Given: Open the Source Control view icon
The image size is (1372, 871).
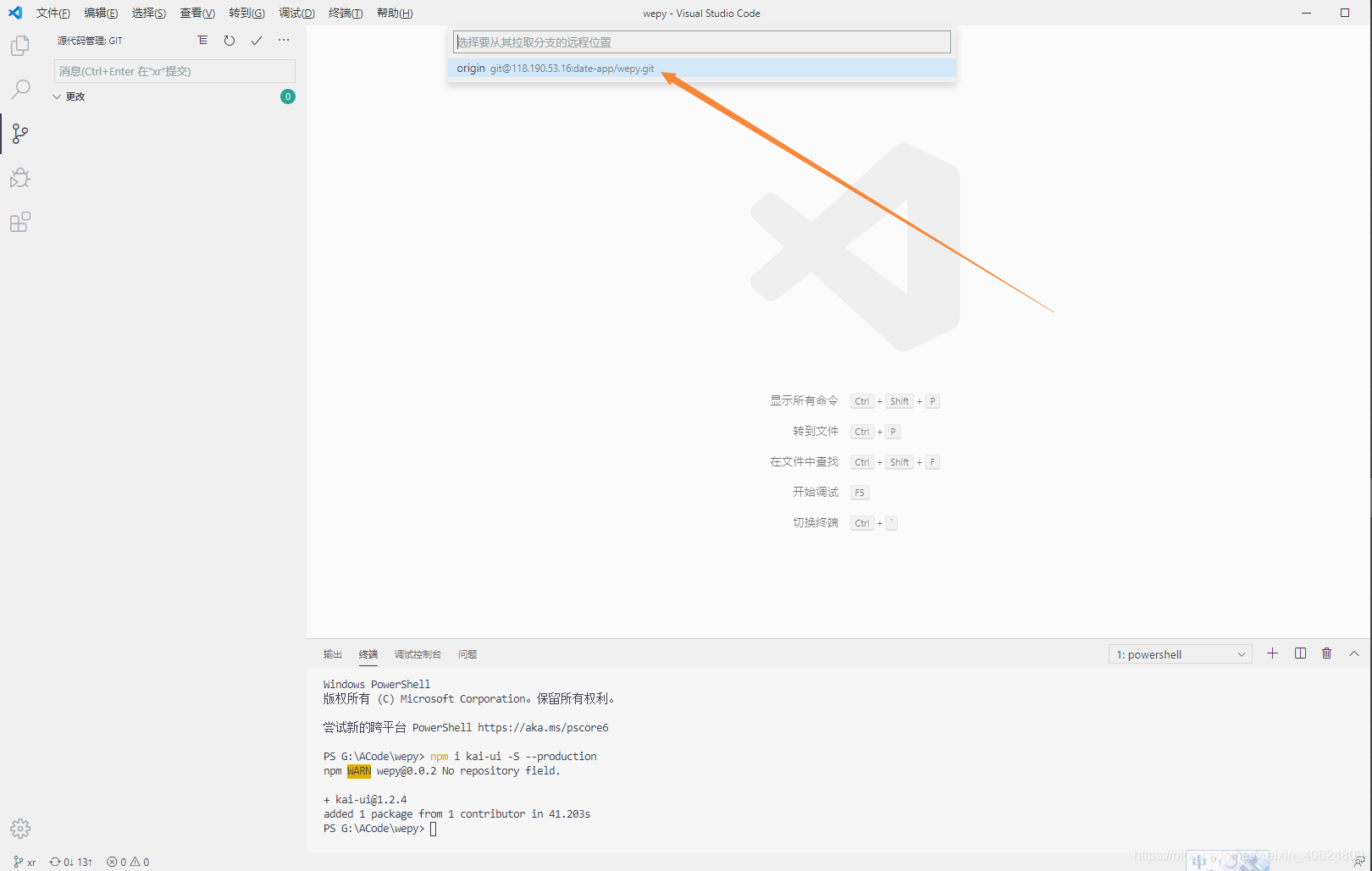Looking at the screenshot, I should coord(20,133).
